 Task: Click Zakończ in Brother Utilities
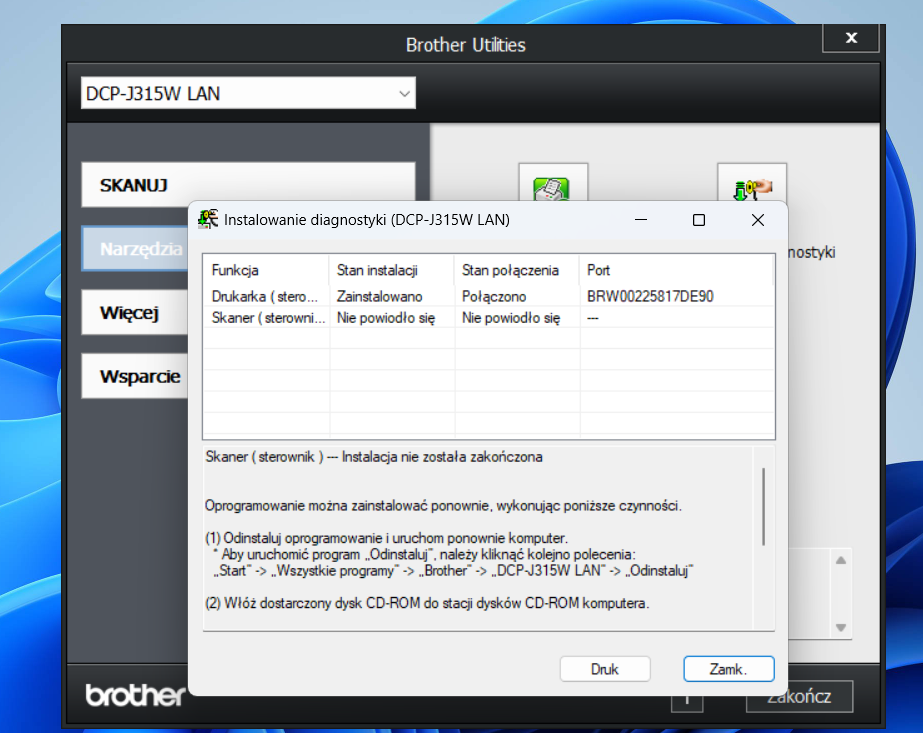click(x=799, y=696)
